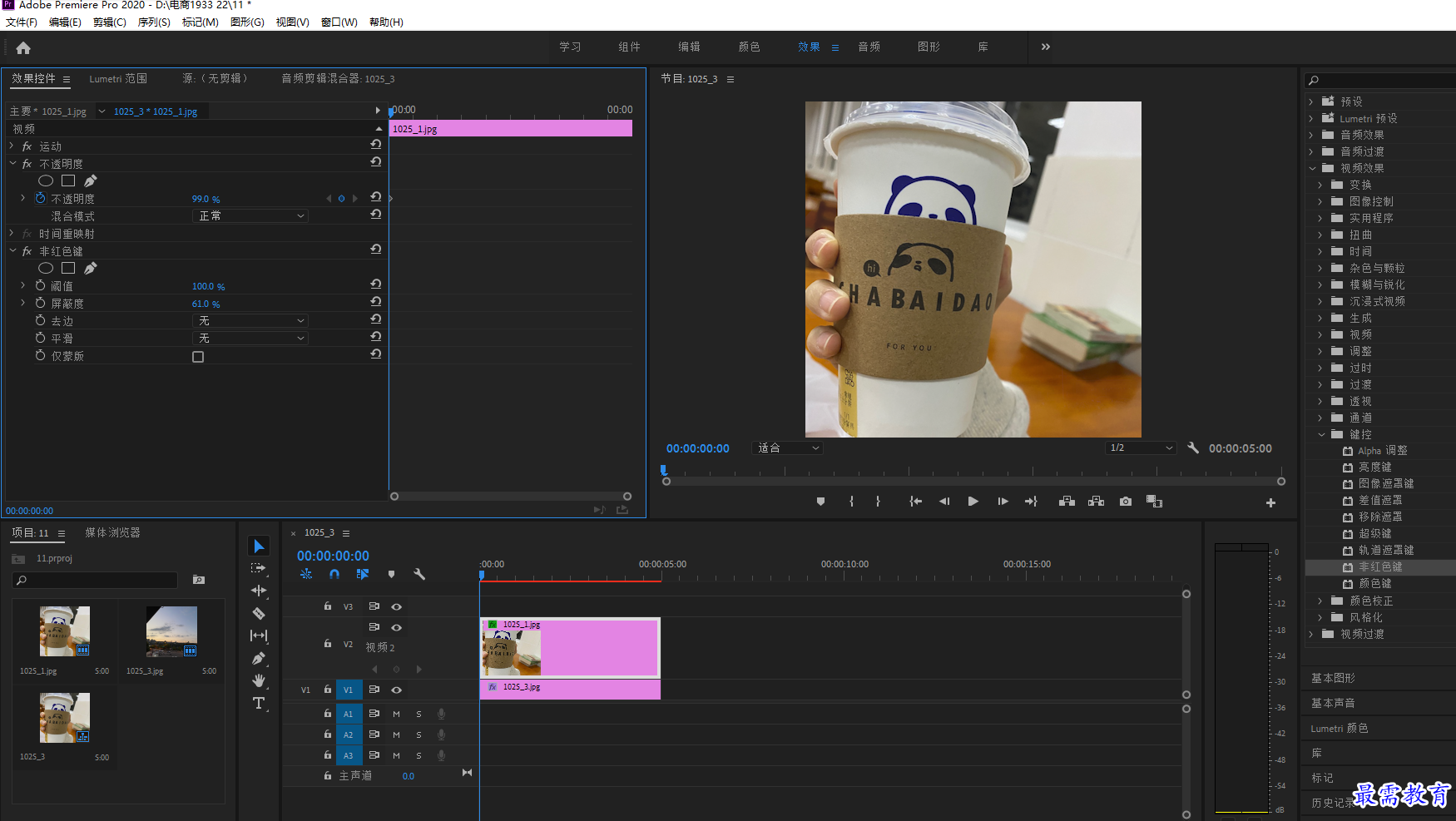Open 基本声音 panel
This screenshot has width=1456, height=821.
tap(1333, 703)
